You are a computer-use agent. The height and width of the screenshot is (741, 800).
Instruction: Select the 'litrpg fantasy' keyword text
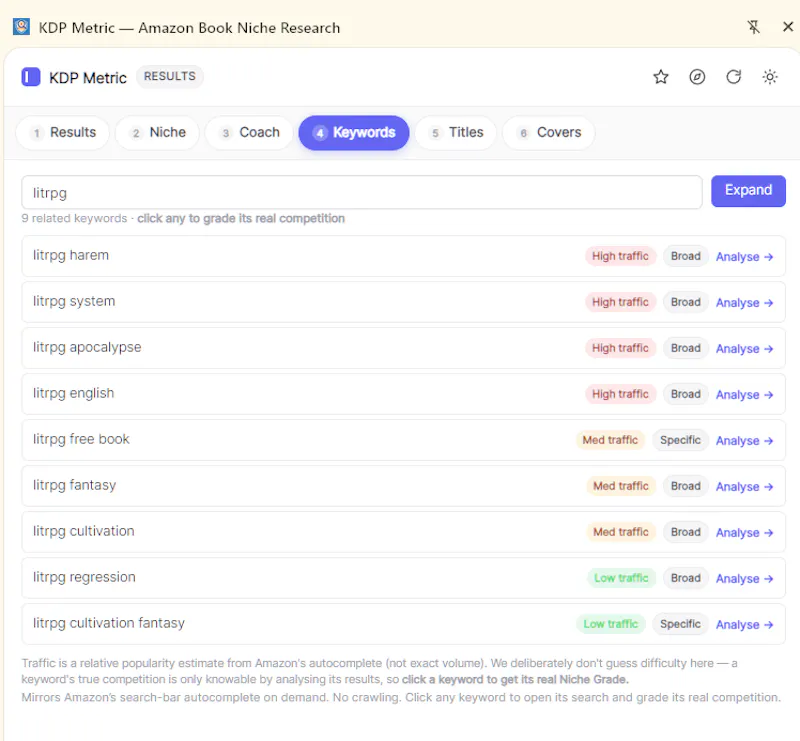74,485
